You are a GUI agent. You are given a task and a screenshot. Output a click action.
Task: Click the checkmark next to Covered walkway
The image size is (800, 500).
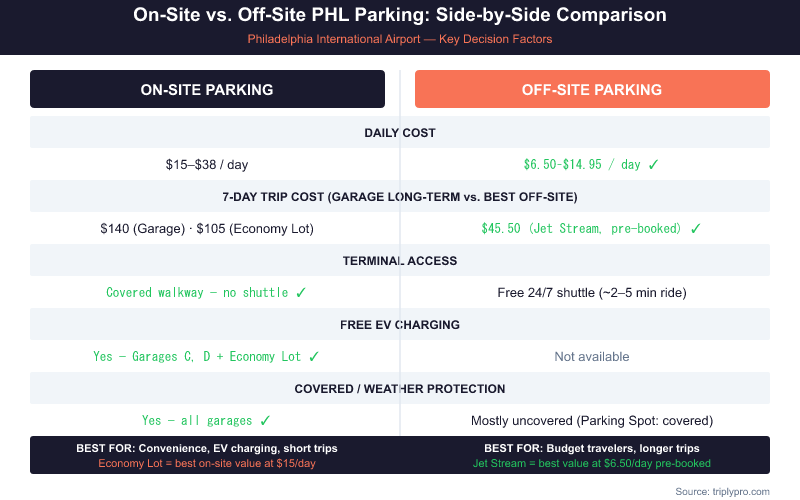[301, 292]
